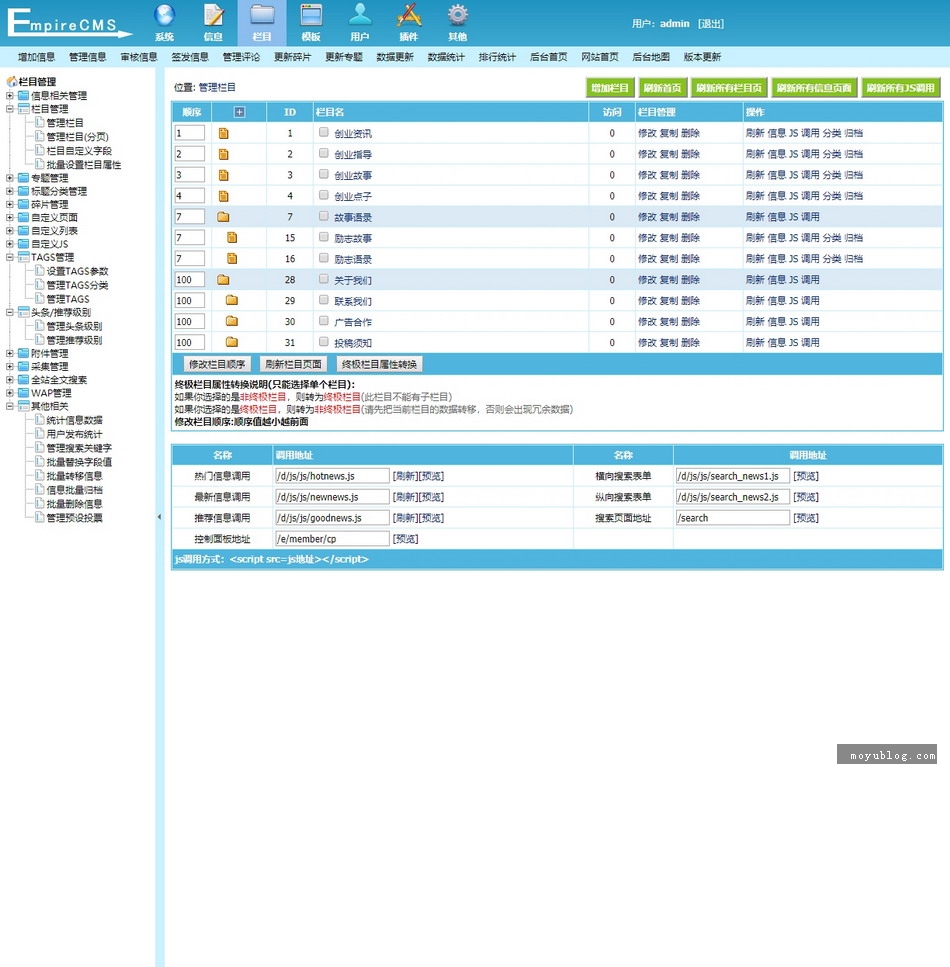This screenshot has height=967, width=950.
Task: Click the folder icon for 故事语录 row
Action: [x=223, y=217]
